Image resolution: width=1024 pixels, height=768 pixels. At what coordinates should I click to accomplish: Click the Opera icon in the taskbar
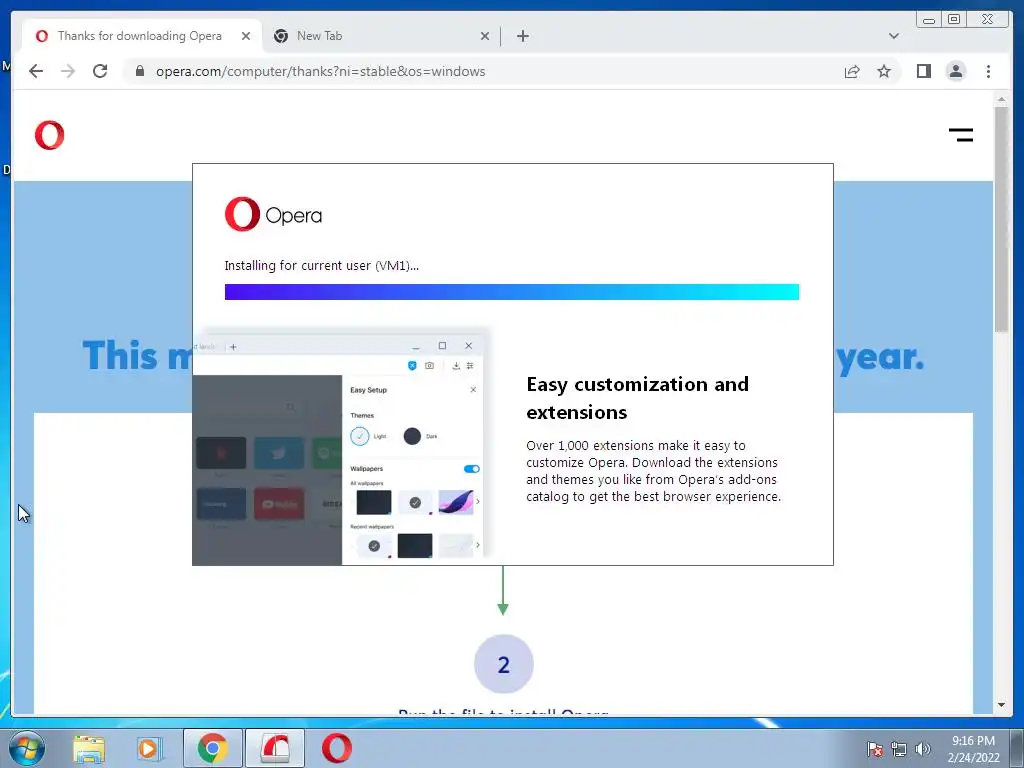337,748
